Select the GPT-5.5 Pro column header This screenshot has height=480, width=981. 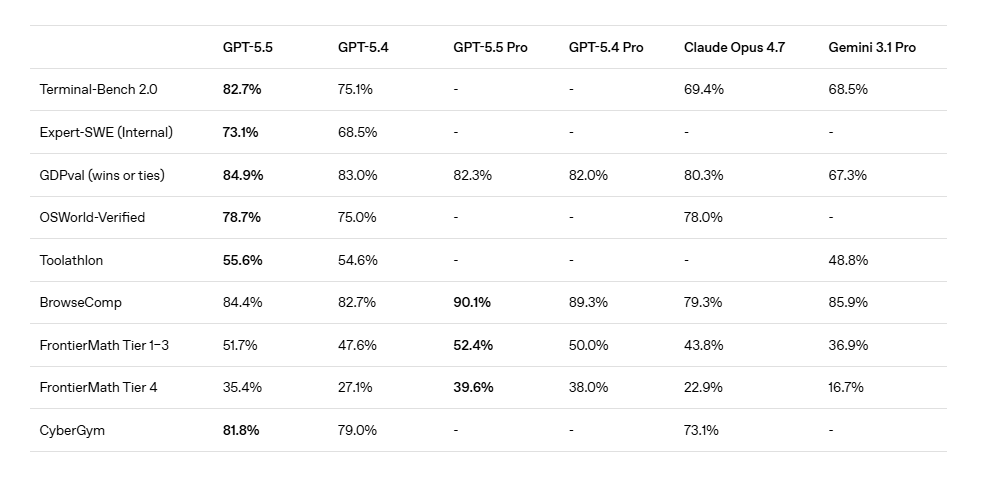tap(490, 47)
